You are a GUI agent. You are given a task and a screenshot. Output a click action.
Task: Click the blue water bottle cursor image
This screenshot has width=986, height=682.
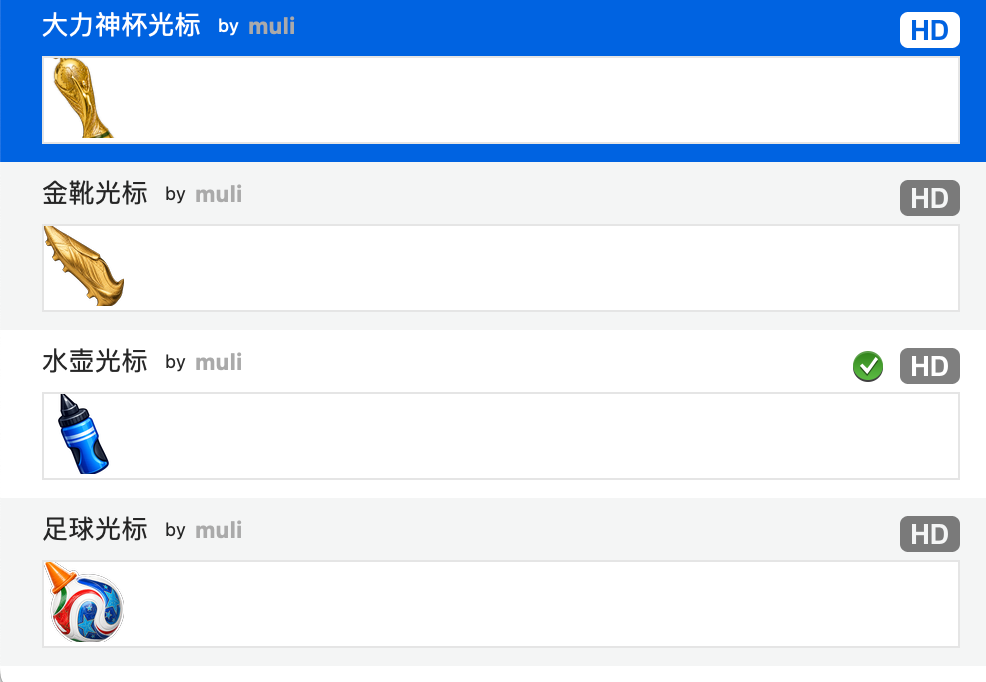83,434
